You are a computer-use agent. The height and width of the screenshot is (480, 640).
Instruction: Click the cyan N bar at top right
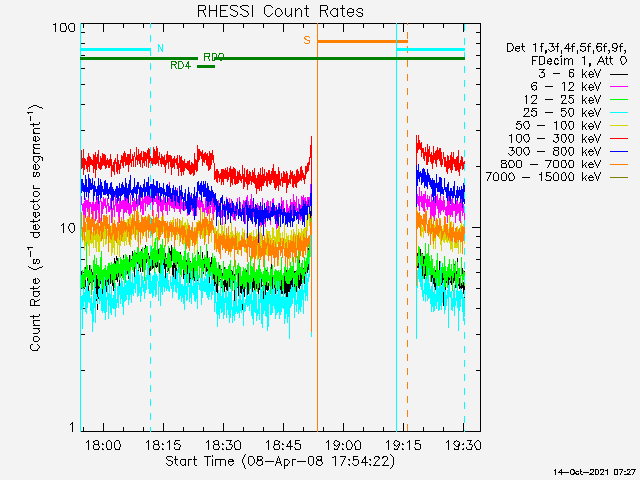point(431,50)
